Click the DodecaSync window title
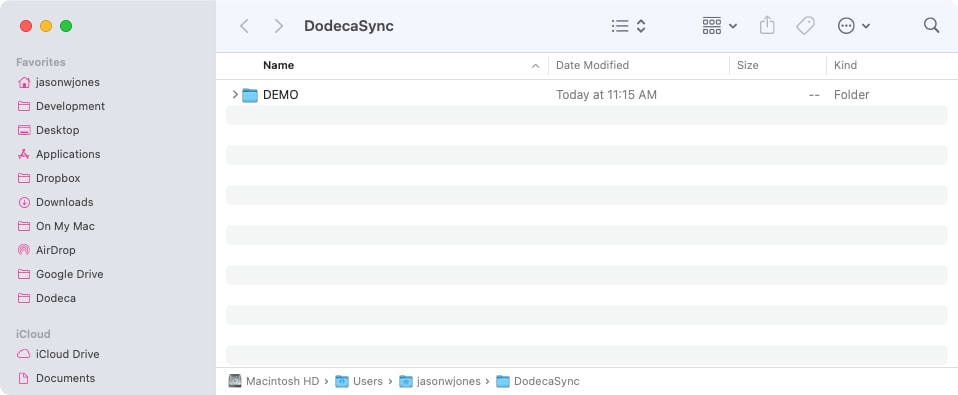Screen dimensions: 958x395 [x=349, y=26]
